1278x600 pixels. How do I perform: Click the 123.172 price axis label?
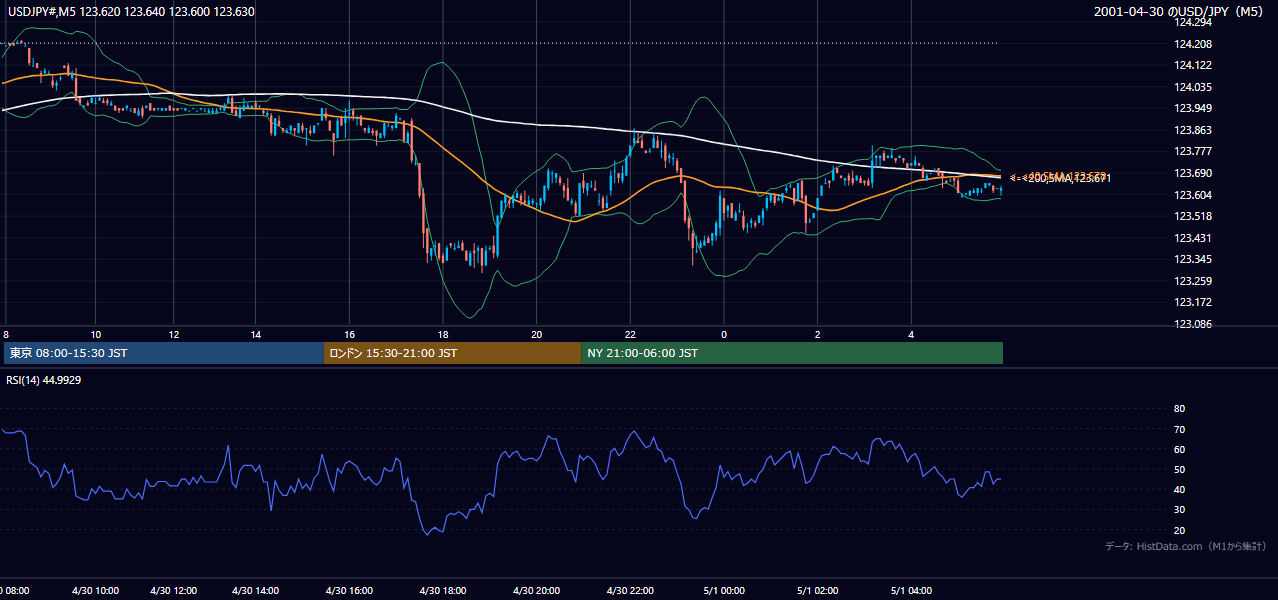point(1193,302)
